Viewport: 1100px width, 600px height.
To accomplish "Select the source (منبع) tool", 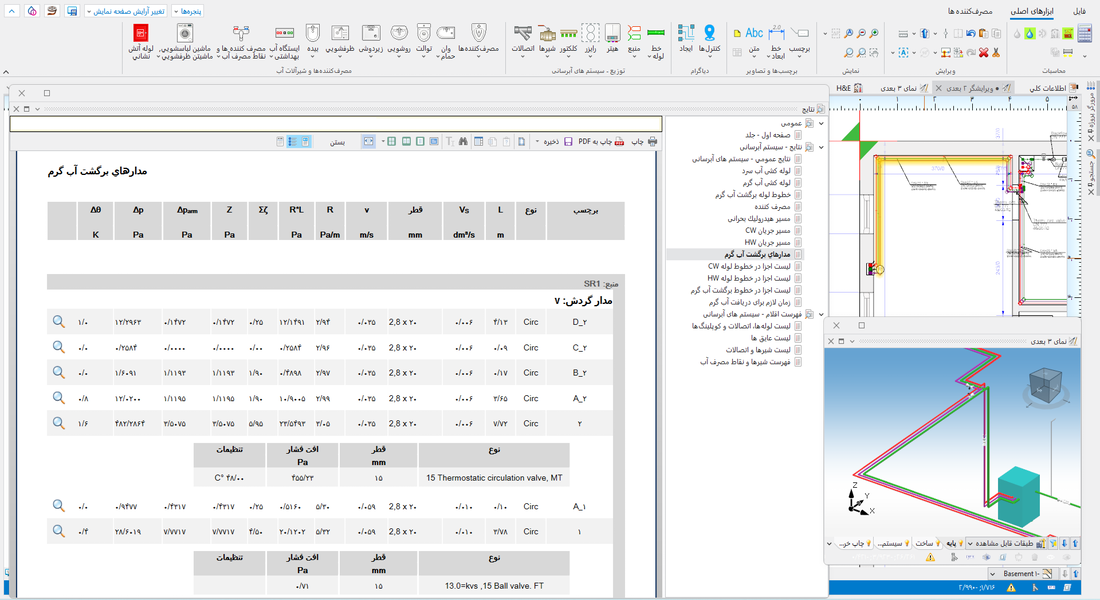I will coord(634,41).
